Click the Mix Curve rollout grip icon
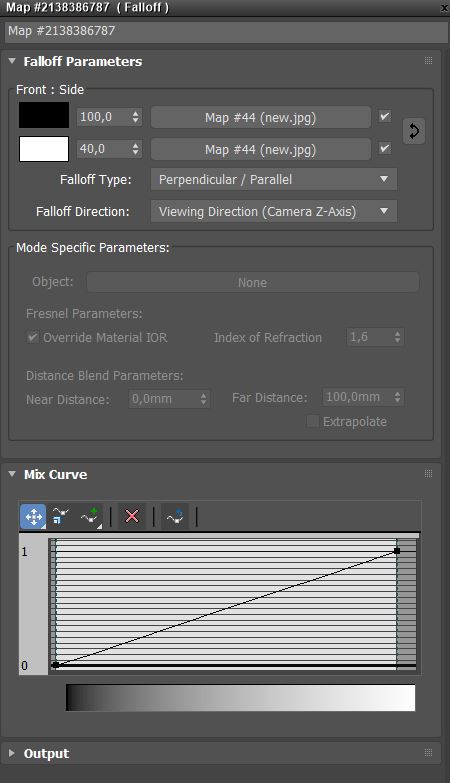450x783 pixels. click(x=428, y=474)
